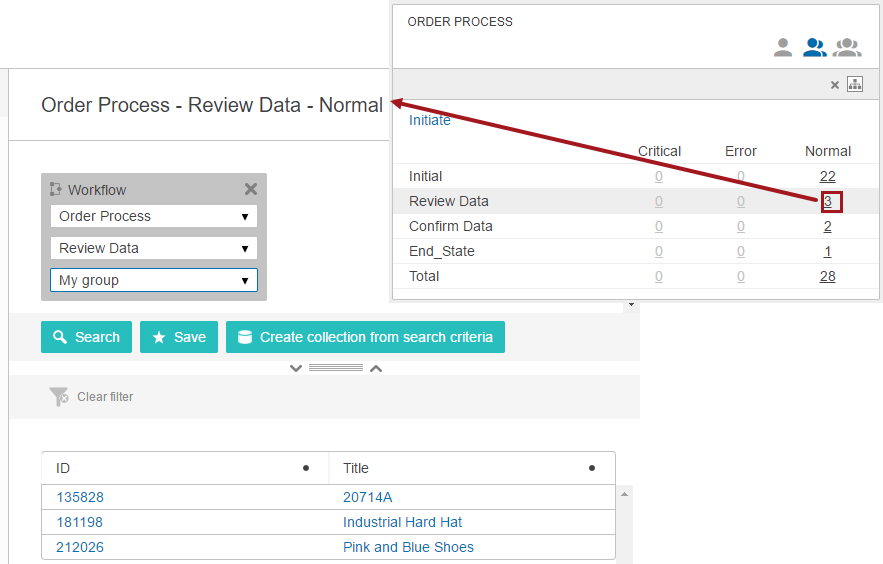Open the Title column options dot

[592, 468]
